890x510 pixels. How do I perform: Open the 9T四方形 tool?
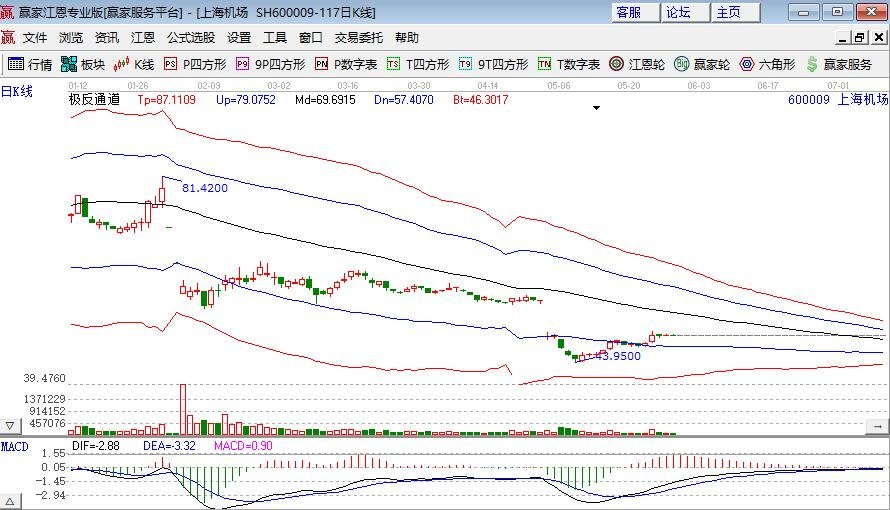point(493,64)
